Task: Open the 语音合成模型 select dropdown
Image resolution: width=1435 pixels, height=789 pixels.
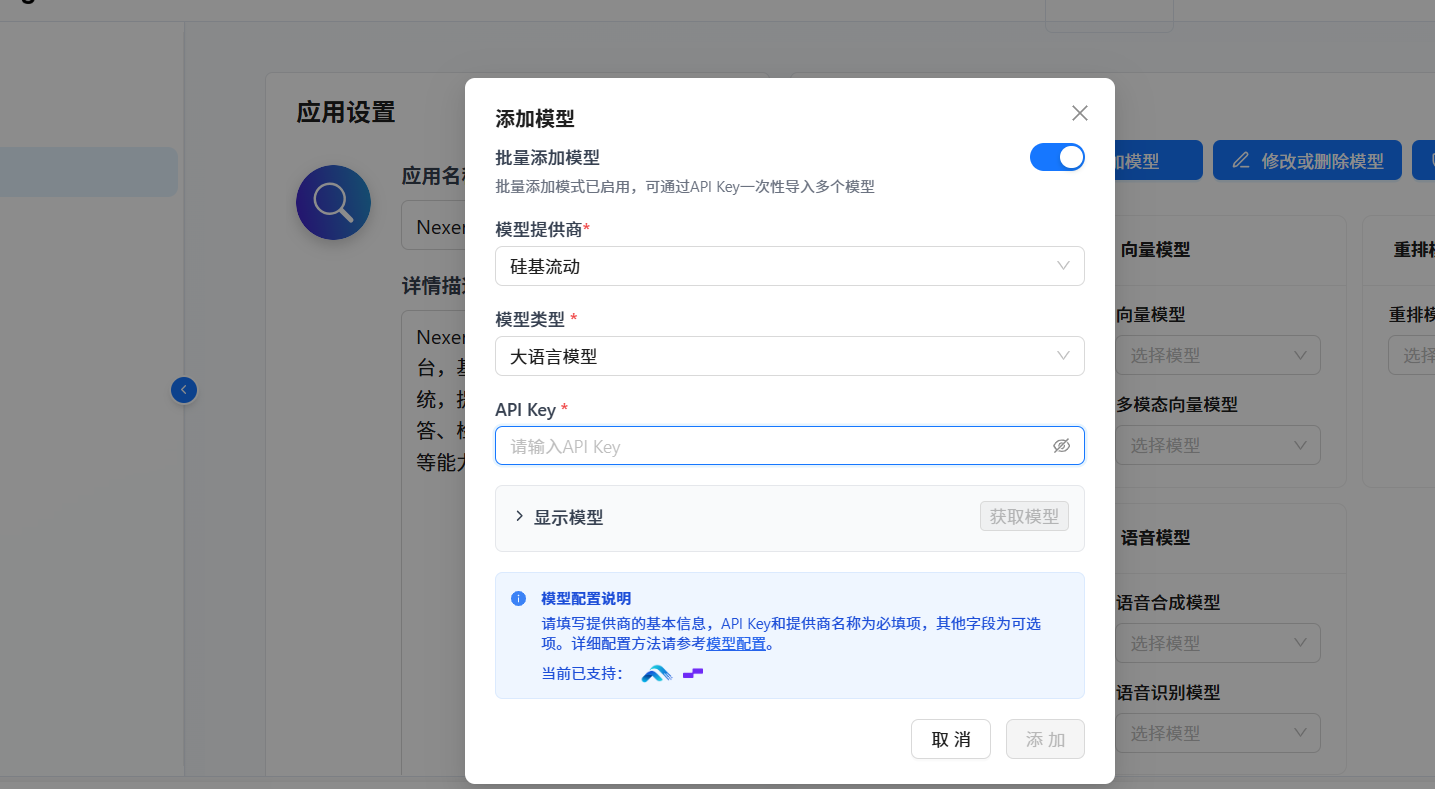Action: click(x=1217, y=643)
